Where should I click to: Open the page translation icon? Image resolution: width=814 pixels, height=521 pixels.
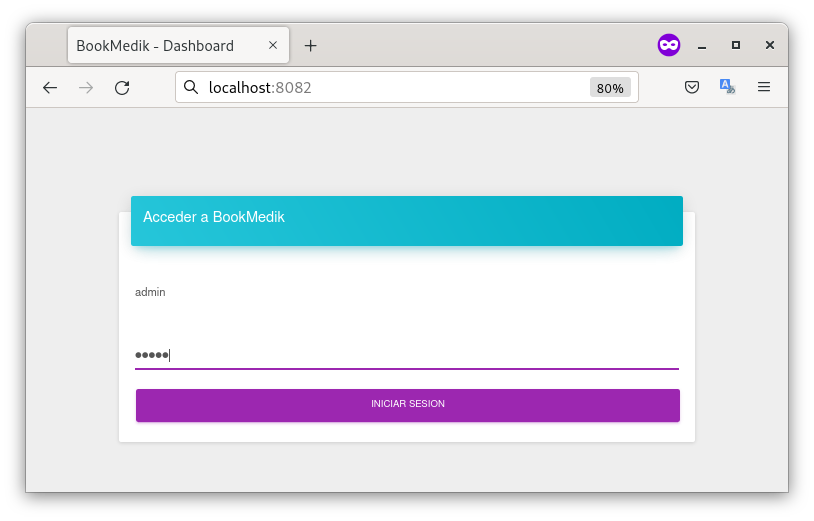[x=727, y=88]
